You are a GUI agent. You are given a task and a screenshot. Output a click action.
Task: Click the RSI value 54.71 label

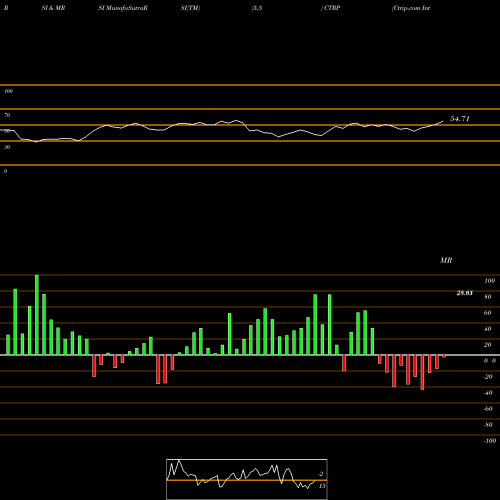(x=460, y=119)
